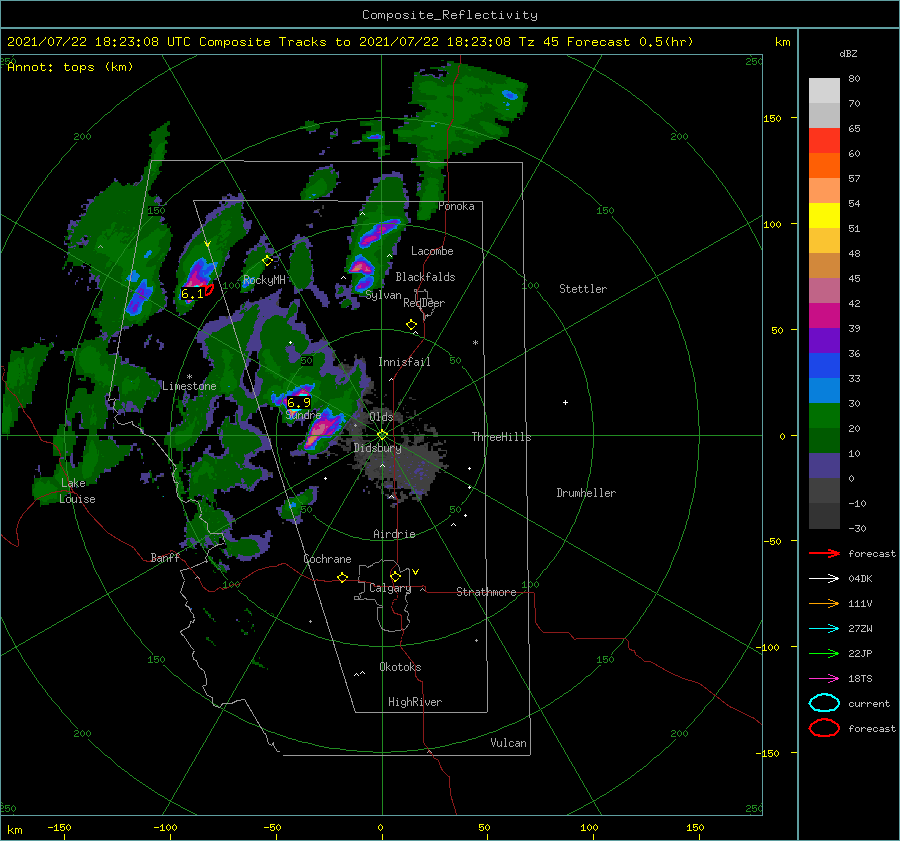Click the Stettler city label

point(583,289)
